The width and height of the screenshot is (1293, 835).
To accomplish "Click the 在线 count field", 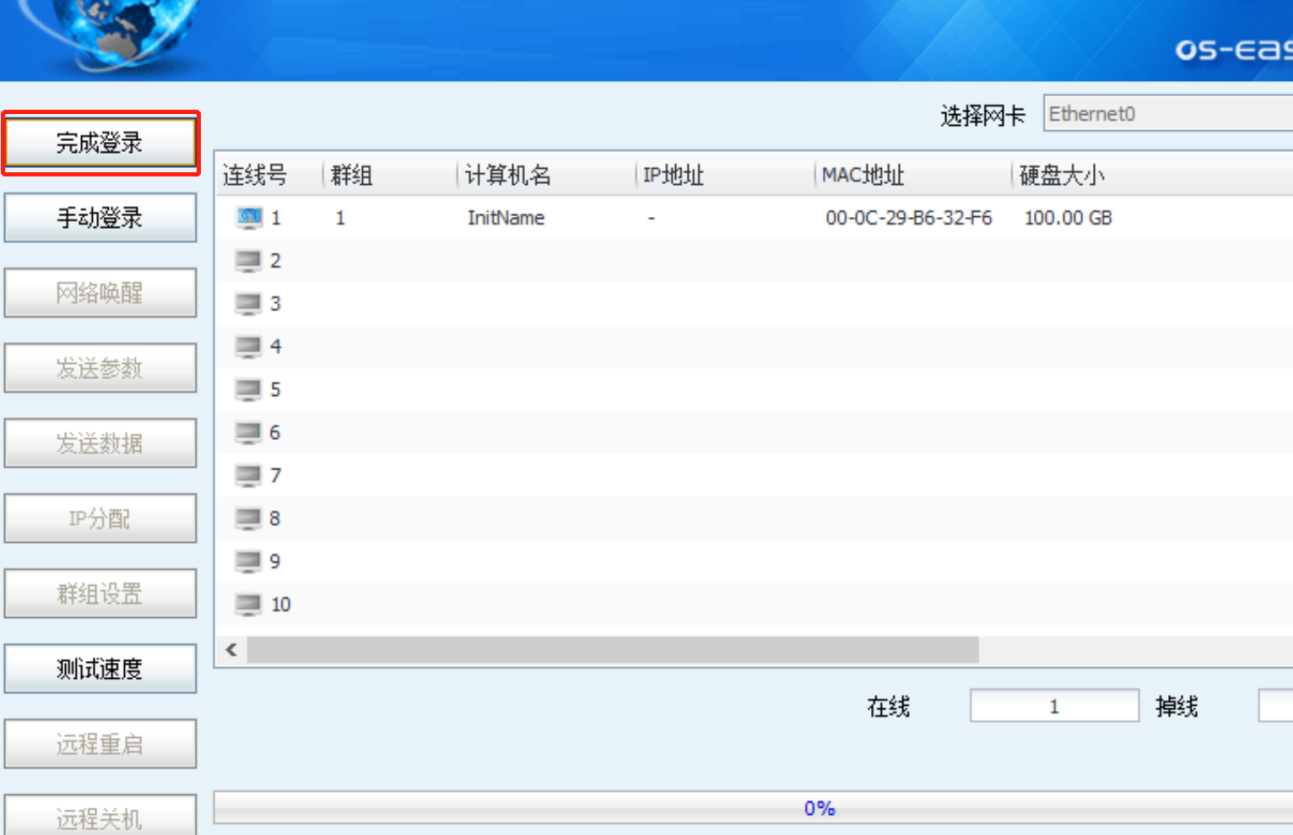I will (x=1054, y=707).
